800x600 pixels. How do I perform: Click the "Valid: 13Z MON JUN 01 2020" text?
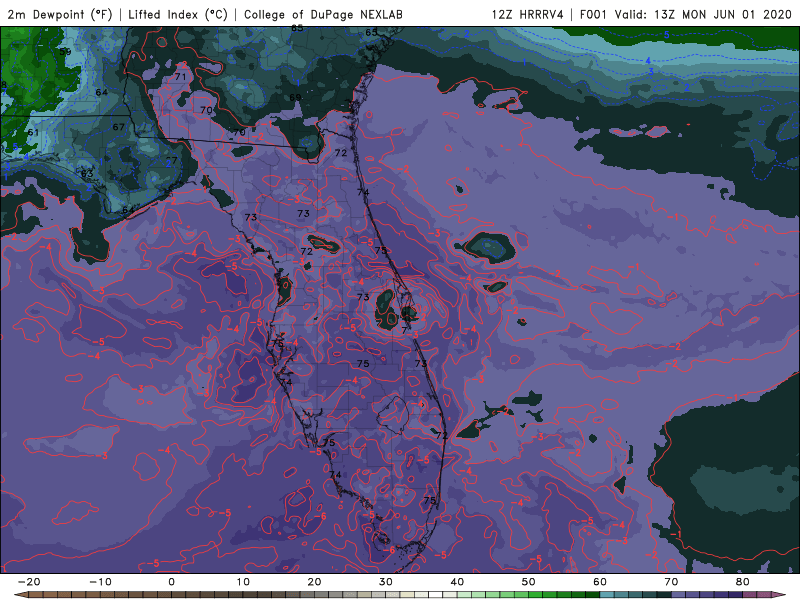(x=703, y=14)
